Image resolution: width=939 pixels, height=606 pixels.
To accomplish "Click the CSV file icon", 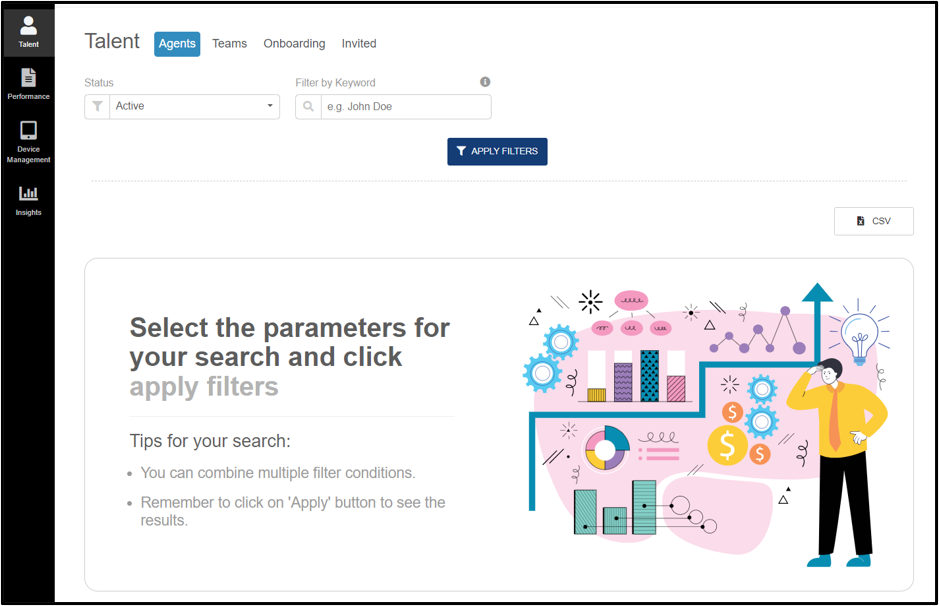I will point(861,221).
